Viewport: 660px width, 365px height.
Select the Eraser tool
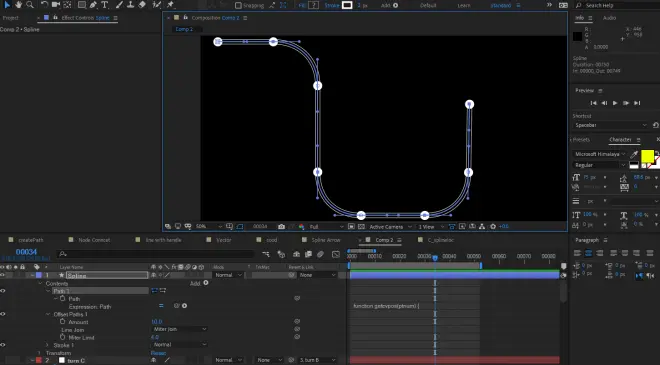point(142,5)
